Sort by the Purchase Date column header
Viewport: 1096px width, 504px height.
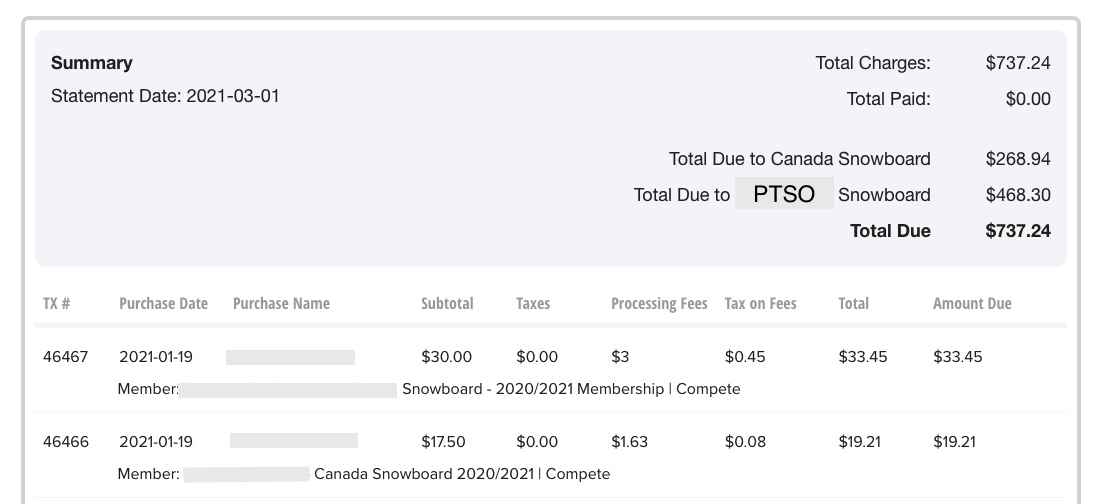[163, 303]
